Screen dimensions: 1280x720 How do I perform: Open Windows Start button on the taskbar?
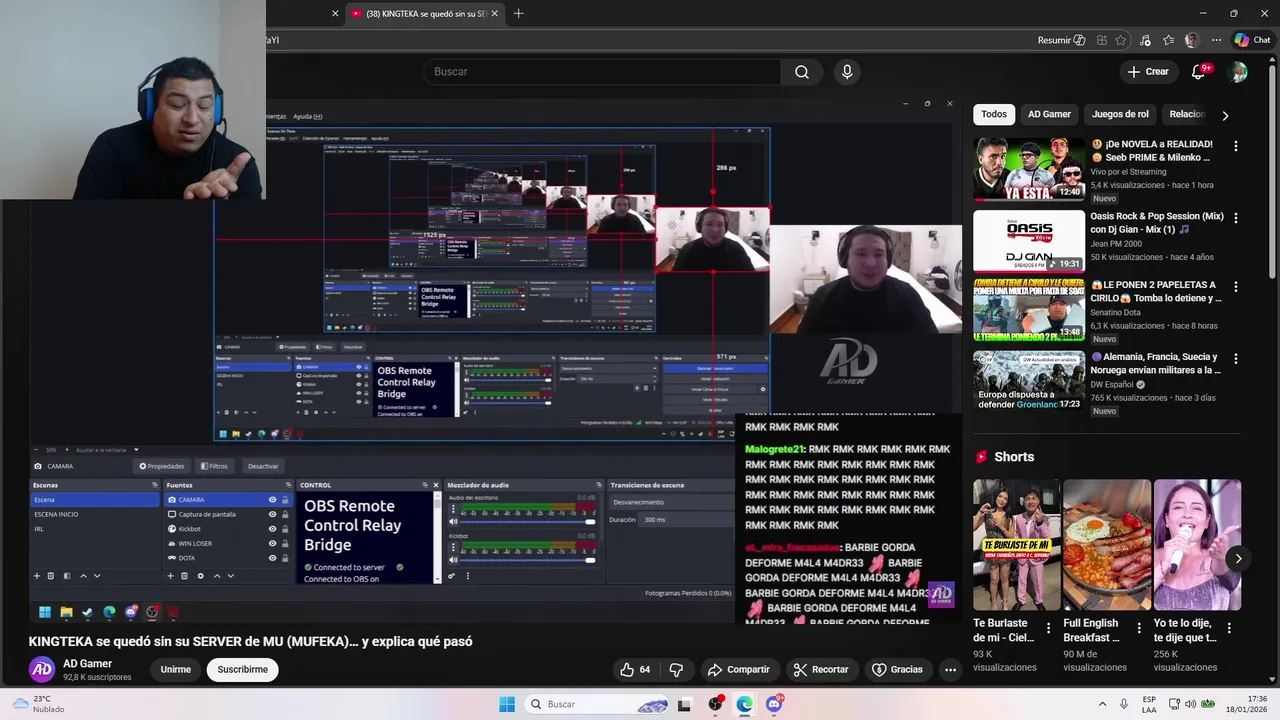[507, 704]
